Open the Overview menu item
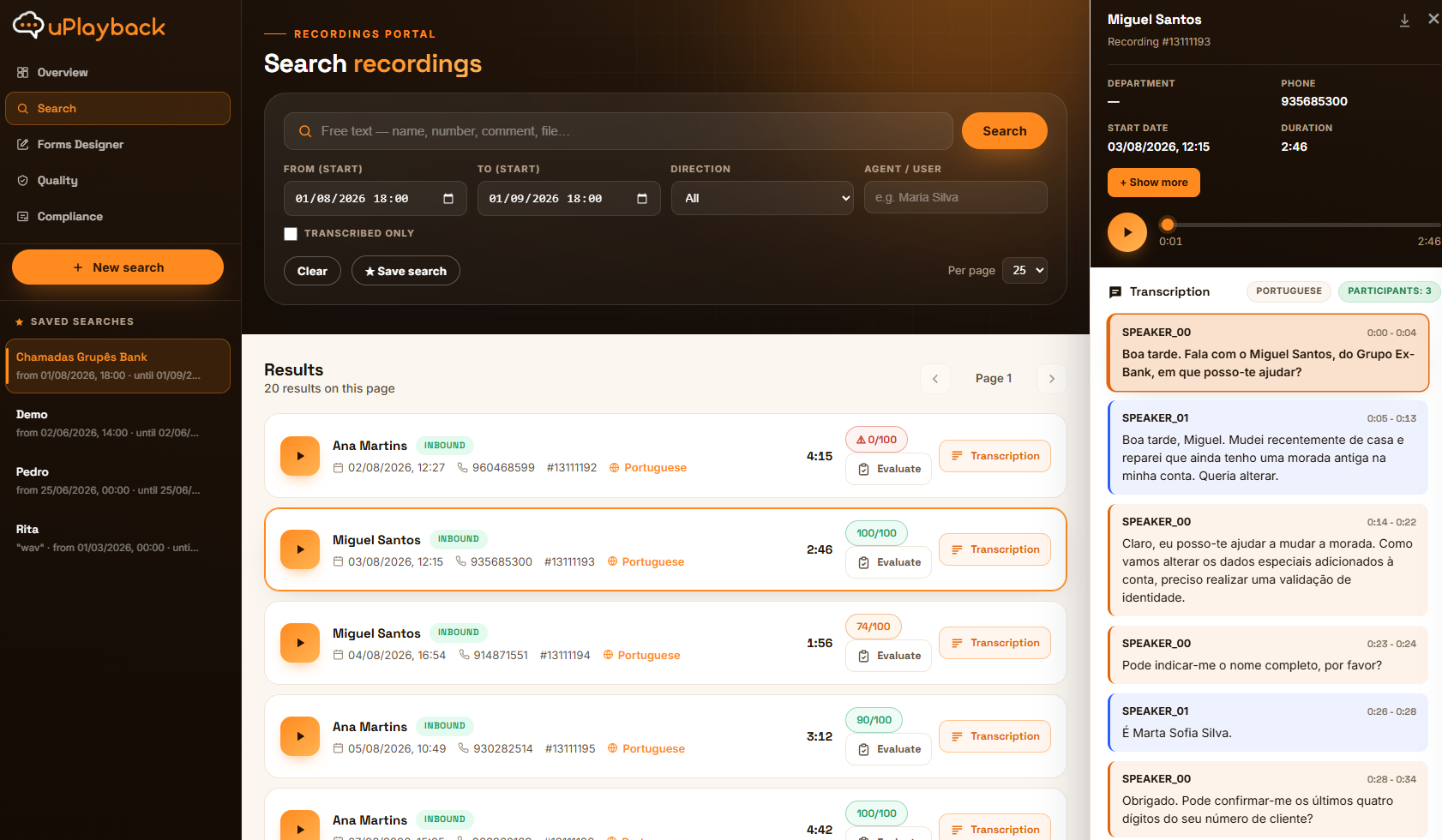The width and height of the screenshot is (1442, 840). 117,73
